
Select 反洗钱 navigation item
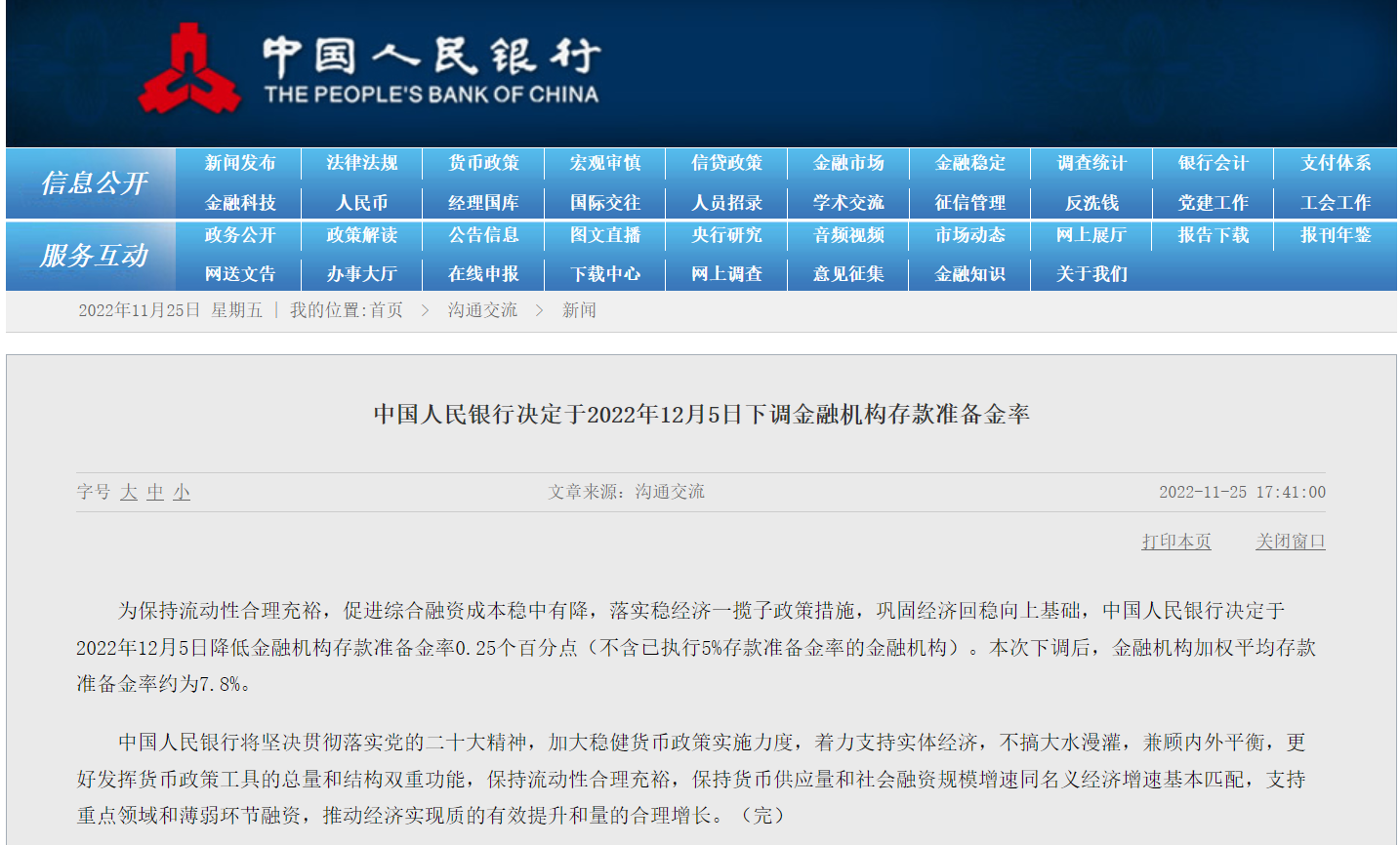1091,203
